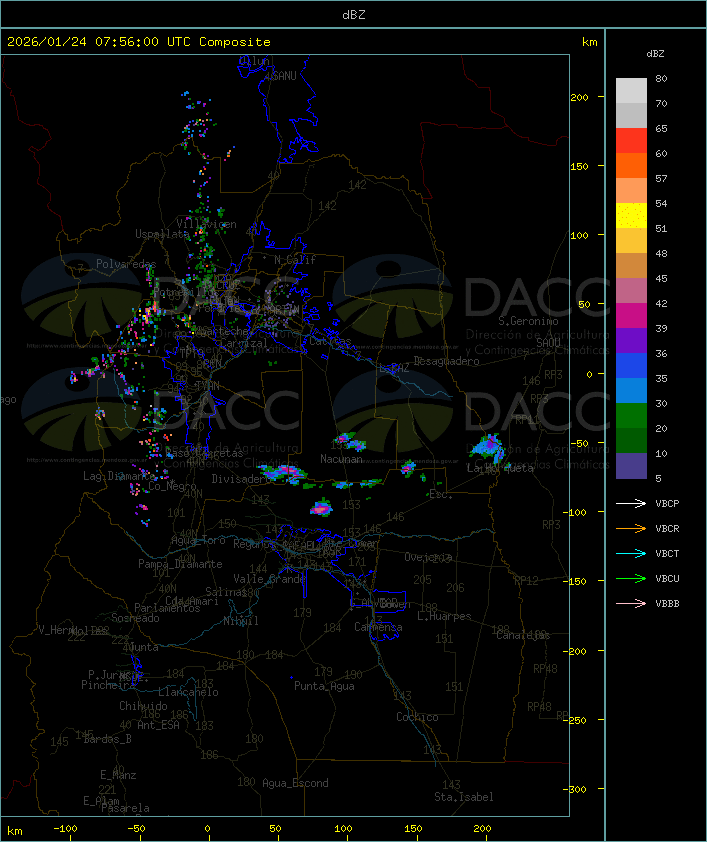Click the Sta.Isabel label on the map
Viewport: 707px width, 842px height.
click(463, 797)
